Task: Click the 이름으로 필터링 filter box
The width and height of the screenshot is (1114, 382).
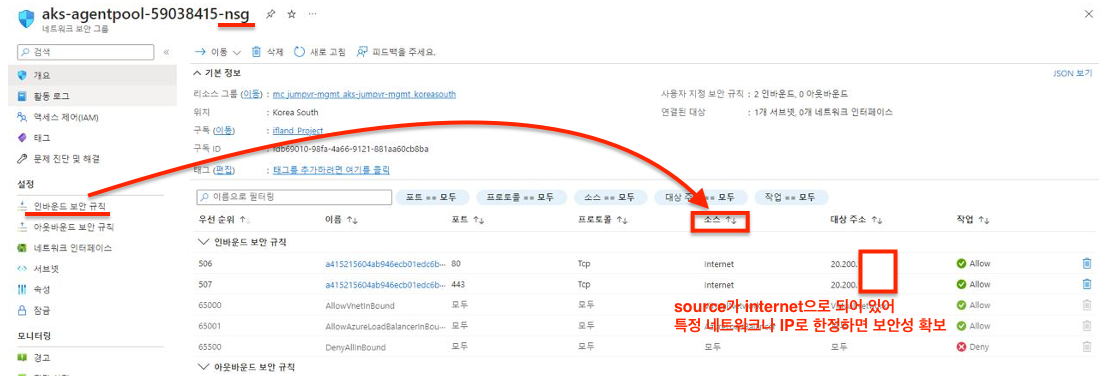Action: (293, 197)
